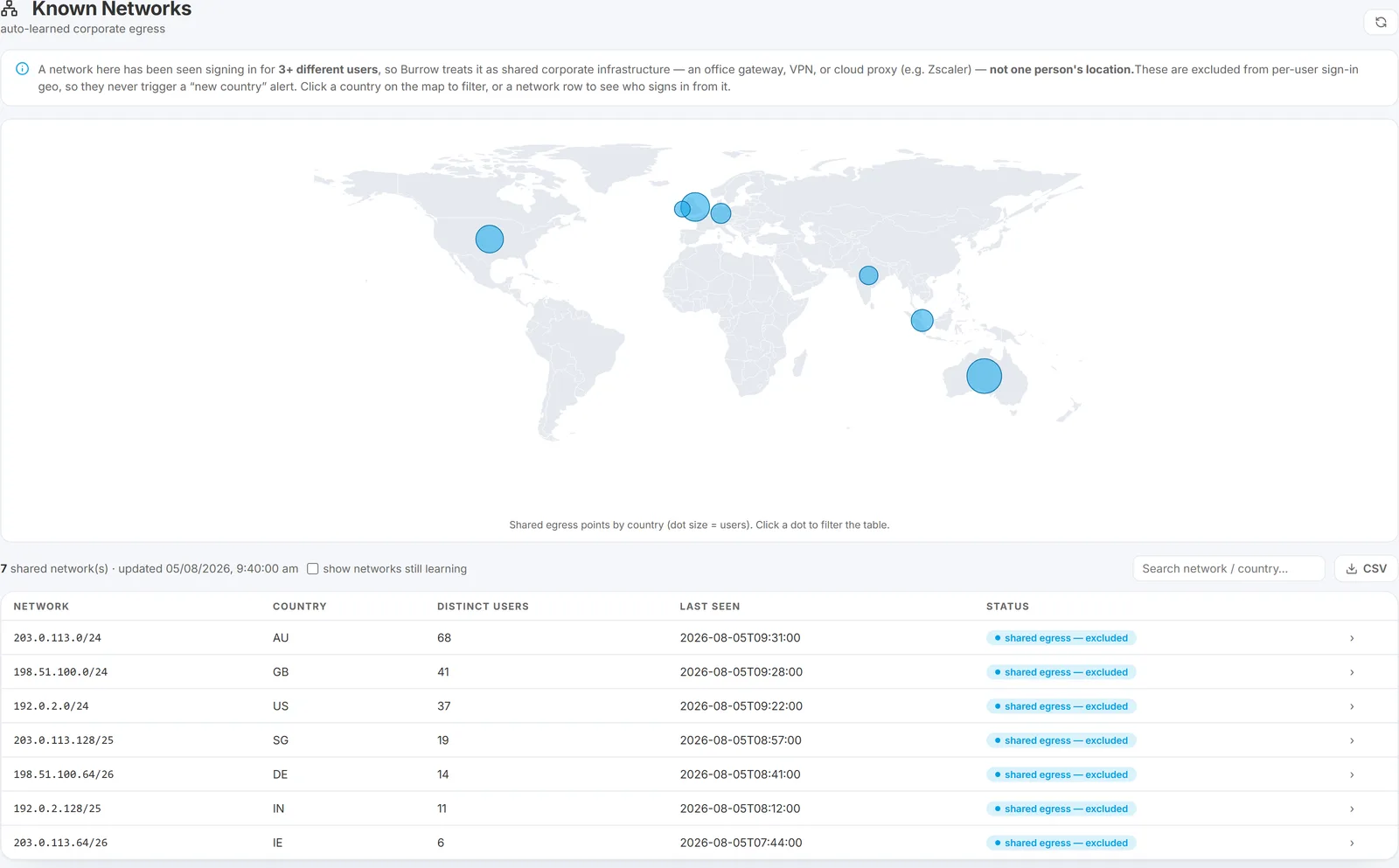Select the United States dot on the map

pos(490,239)
